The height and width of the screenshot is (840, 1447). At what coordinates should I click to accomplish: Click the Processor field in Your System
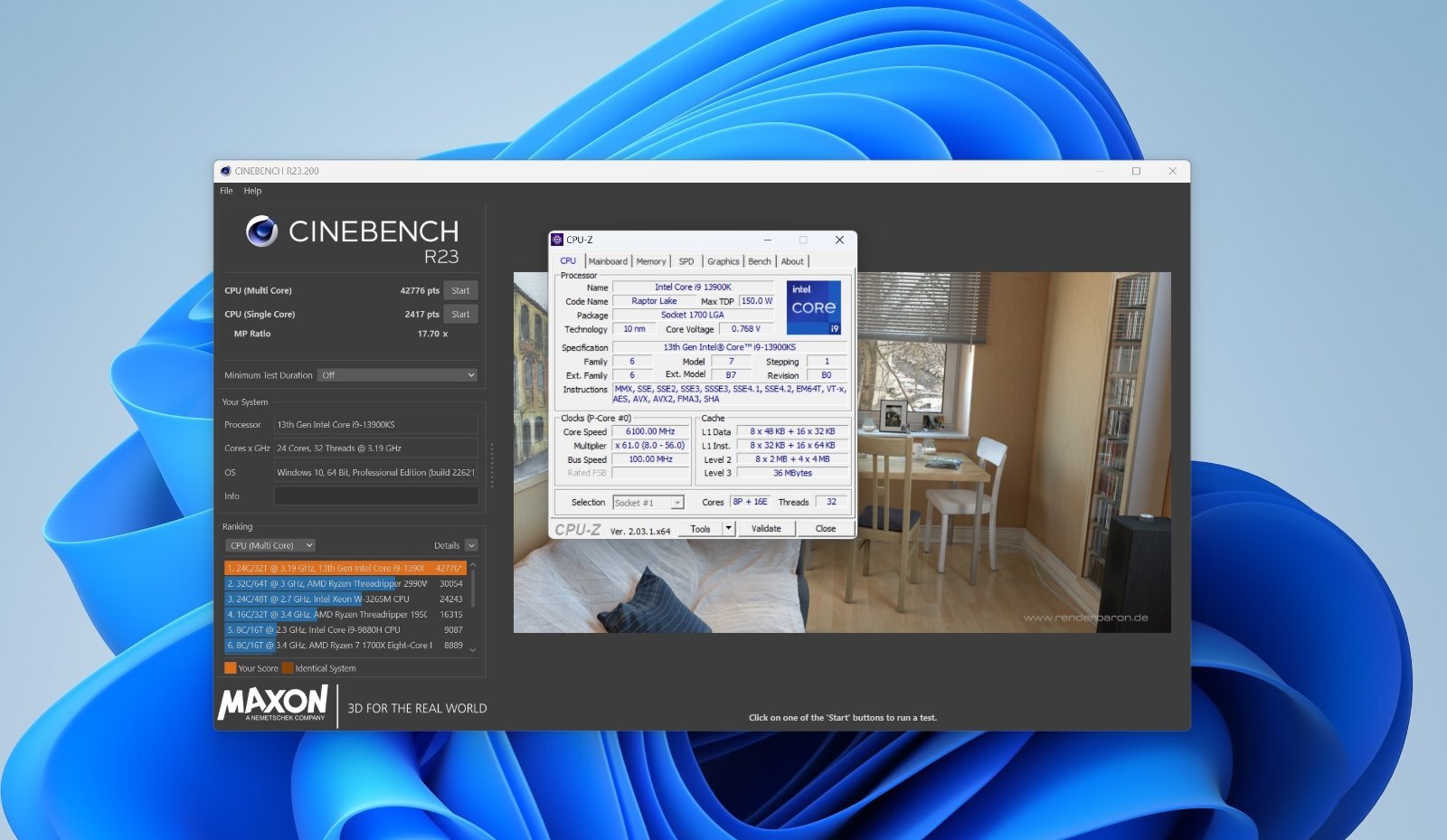[376, 424]
